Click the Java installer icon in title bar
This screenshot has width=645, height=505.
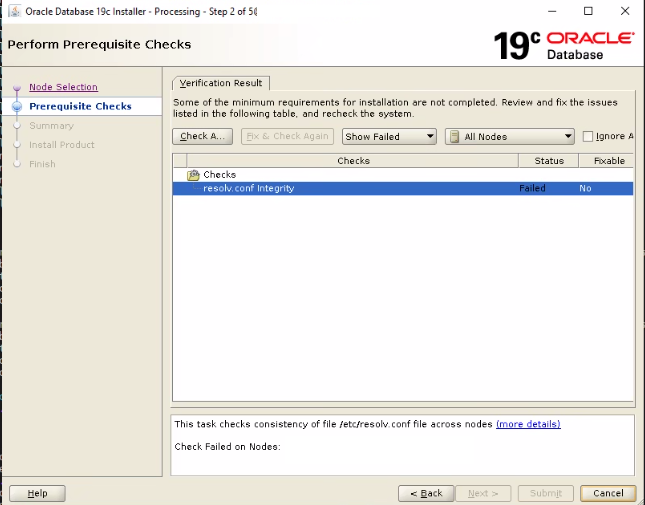point(15,11)
